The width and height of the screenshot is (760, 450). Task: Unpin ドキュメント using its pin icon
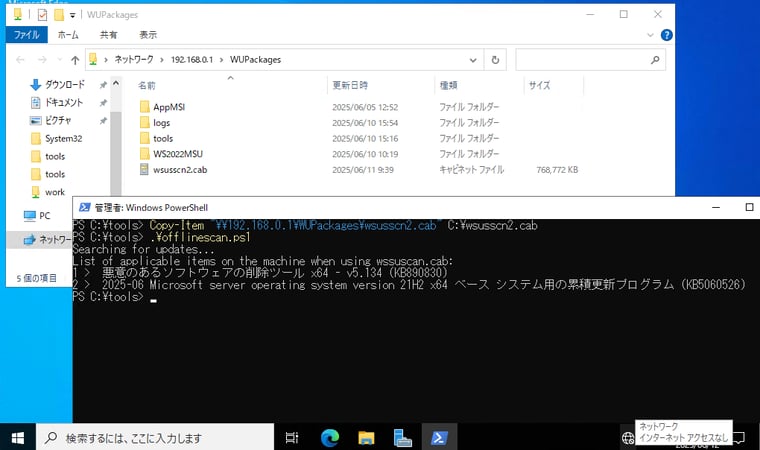point(103,103)
